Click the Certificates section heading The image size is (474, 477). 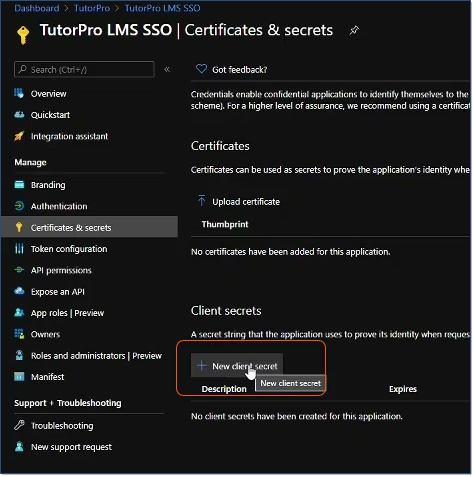(220, 146)
